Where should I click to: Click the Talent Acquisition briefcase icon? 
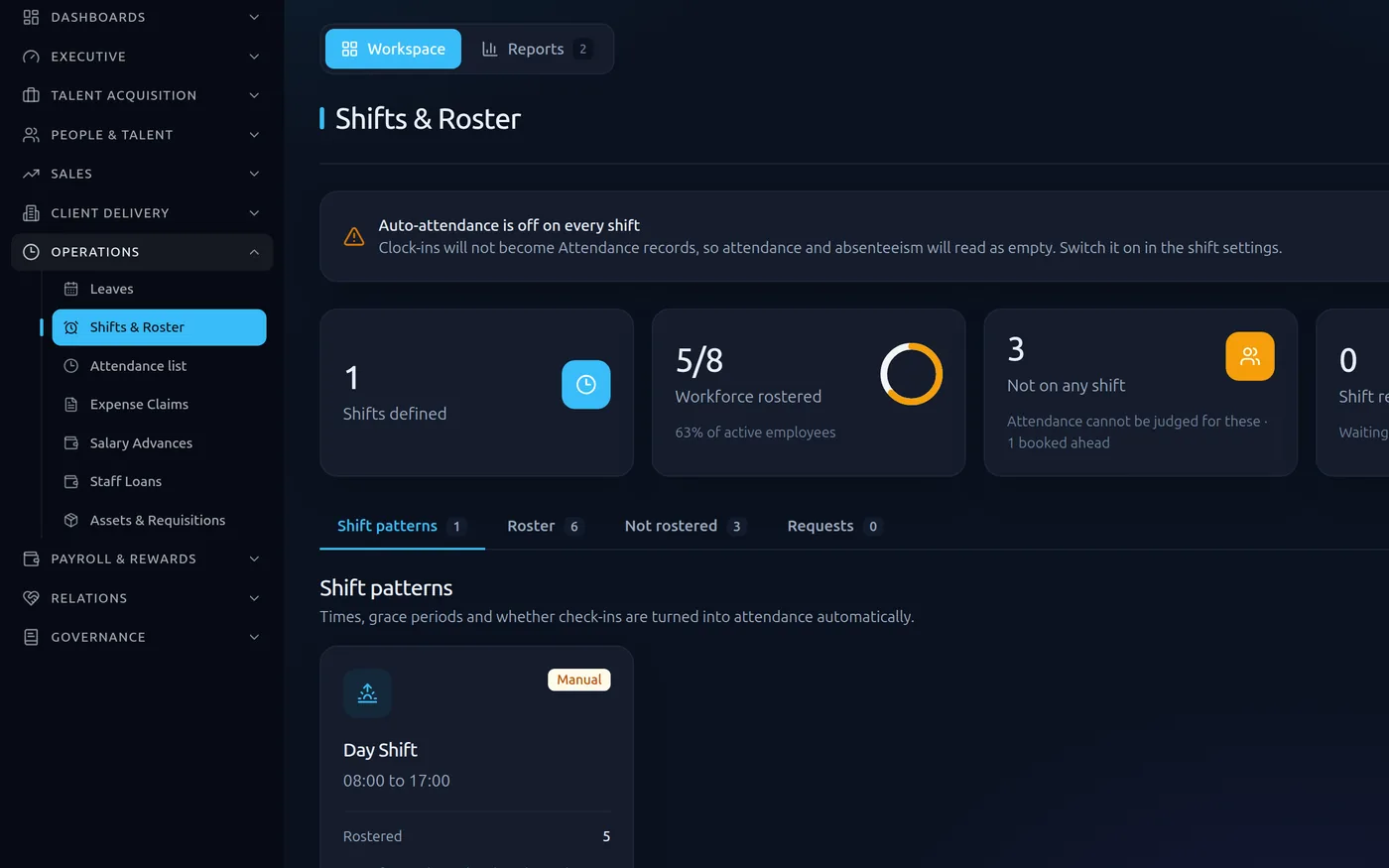[31, 95]
